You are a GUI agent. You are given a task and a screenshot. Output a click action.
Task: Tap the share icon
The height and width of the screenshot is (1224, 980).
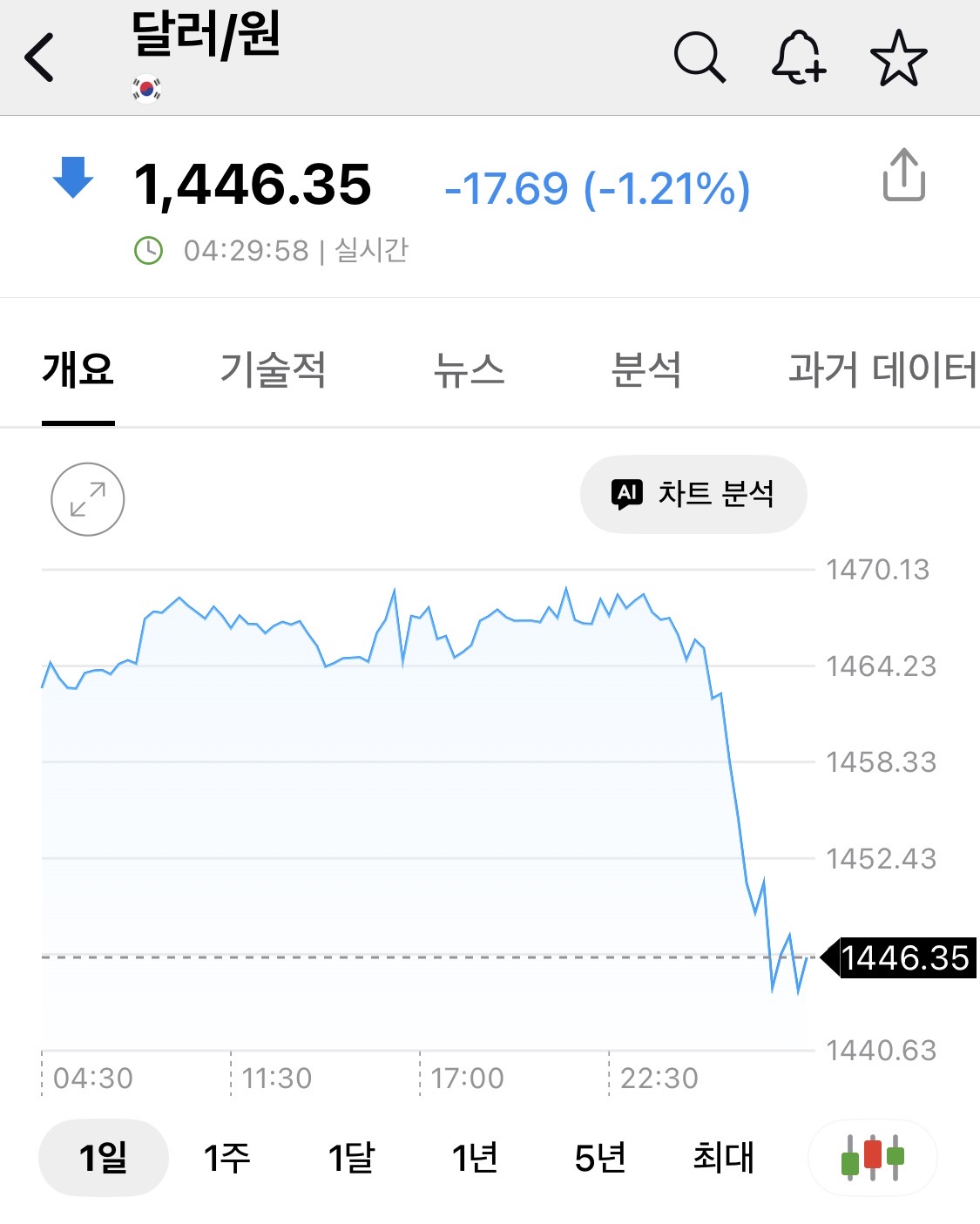pyautogui.click(x=903, y=175)
